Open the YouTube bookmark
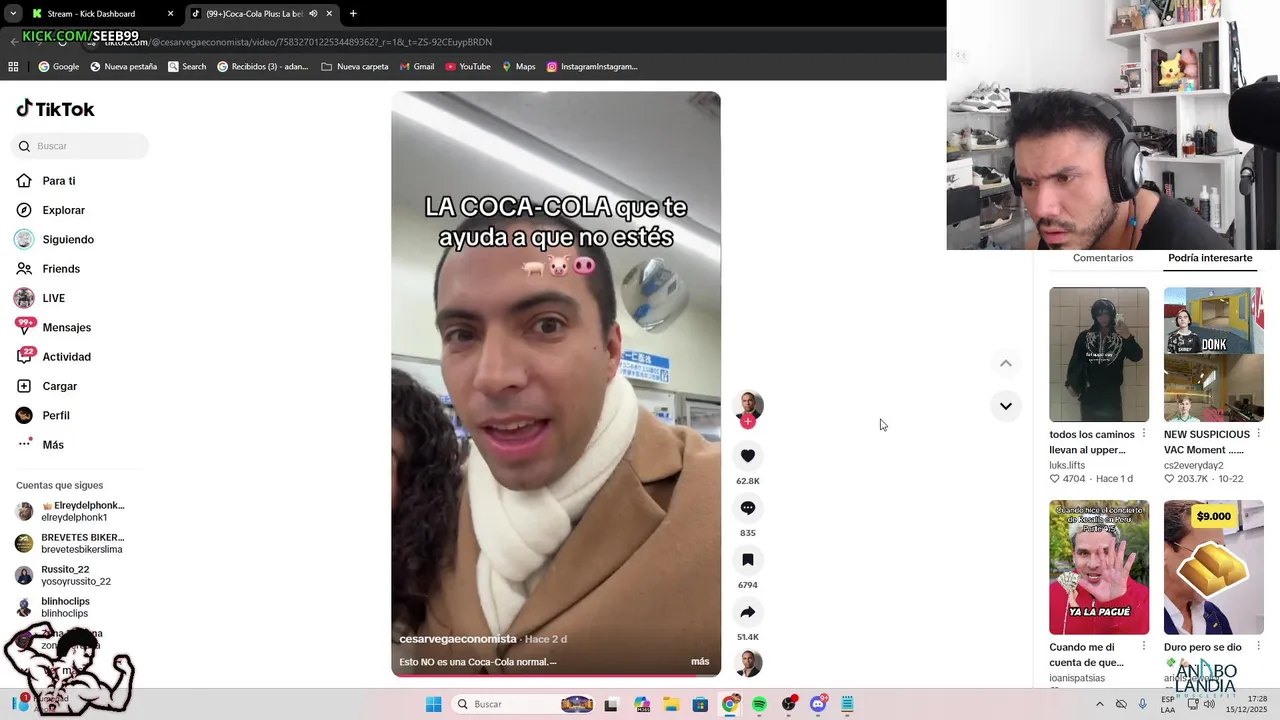The image size is (1280, 720). coord(468,67)
